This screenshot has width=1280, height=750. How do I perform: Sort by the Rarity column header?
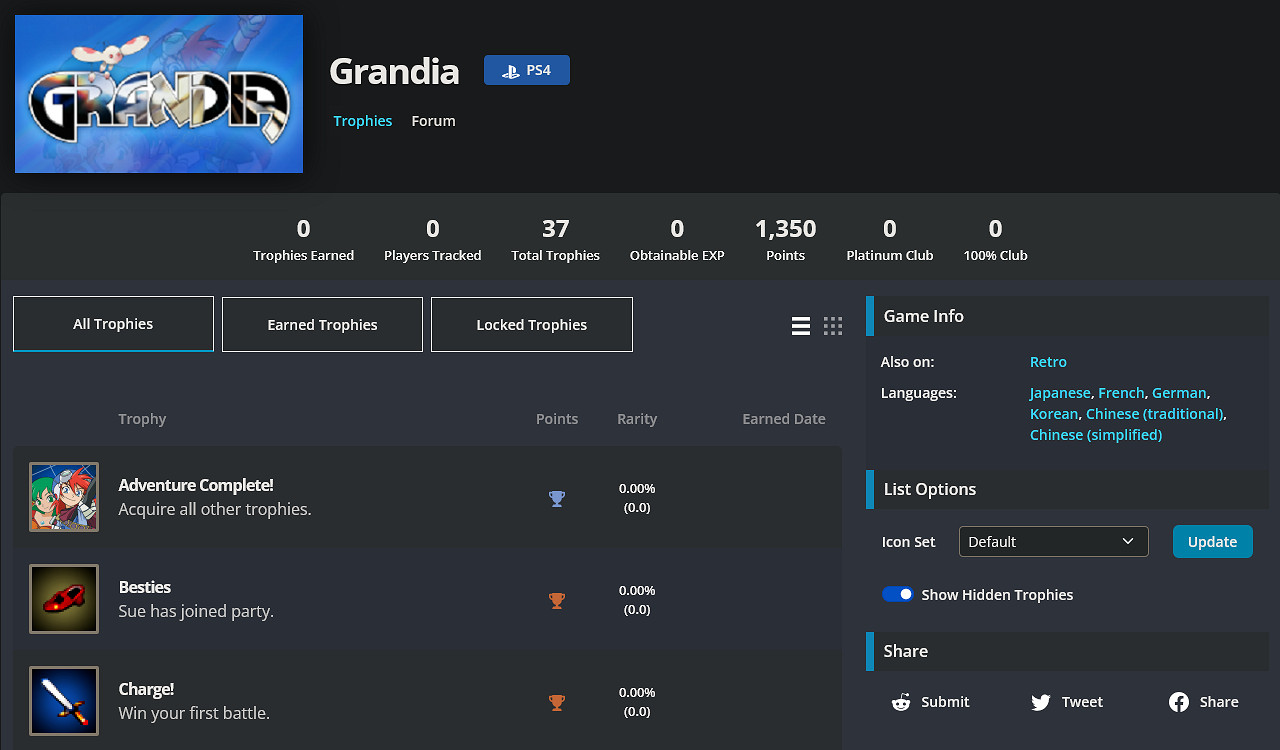click(637, 419)
